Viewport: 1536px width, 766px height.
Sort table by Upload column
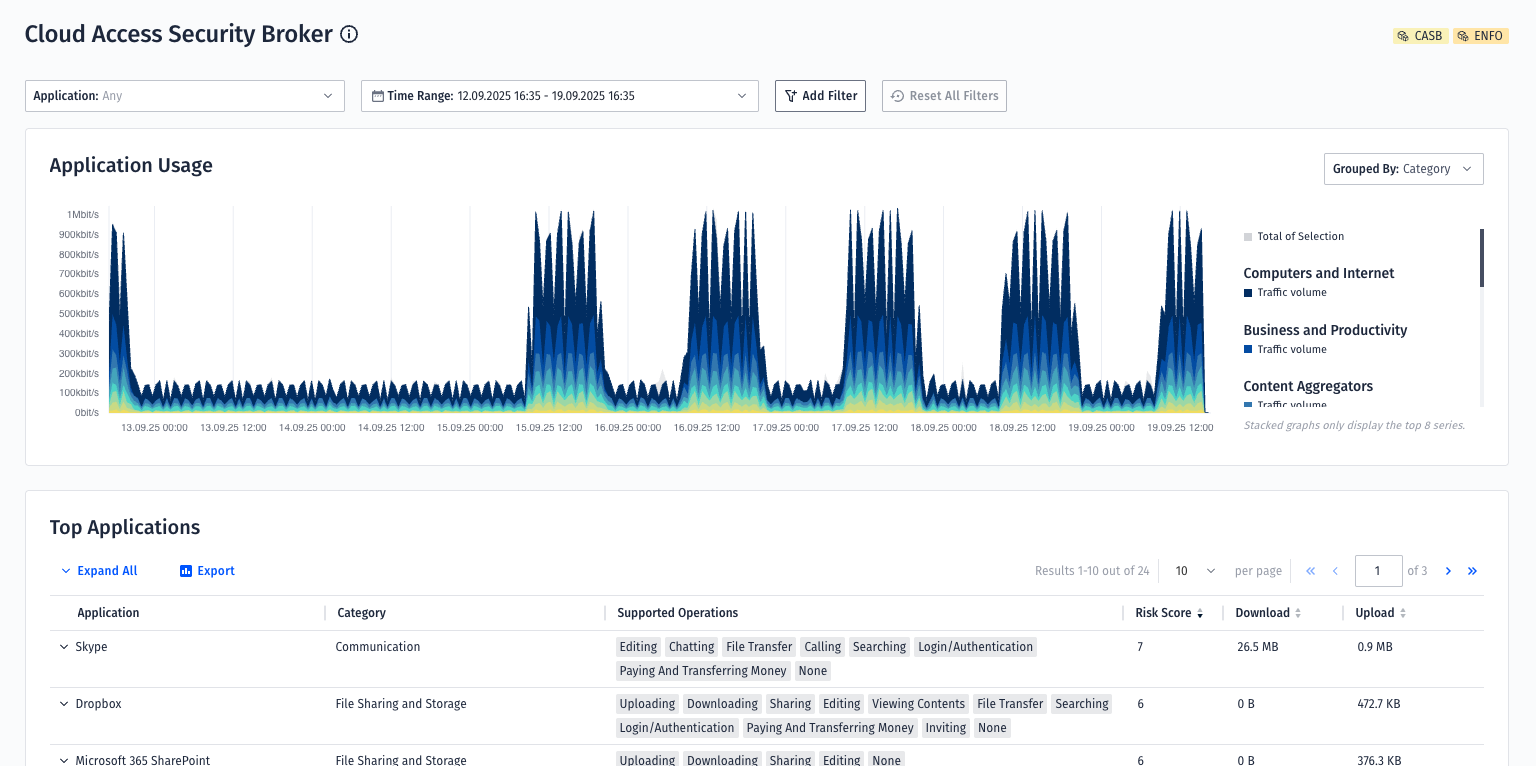click(1380, 613)
